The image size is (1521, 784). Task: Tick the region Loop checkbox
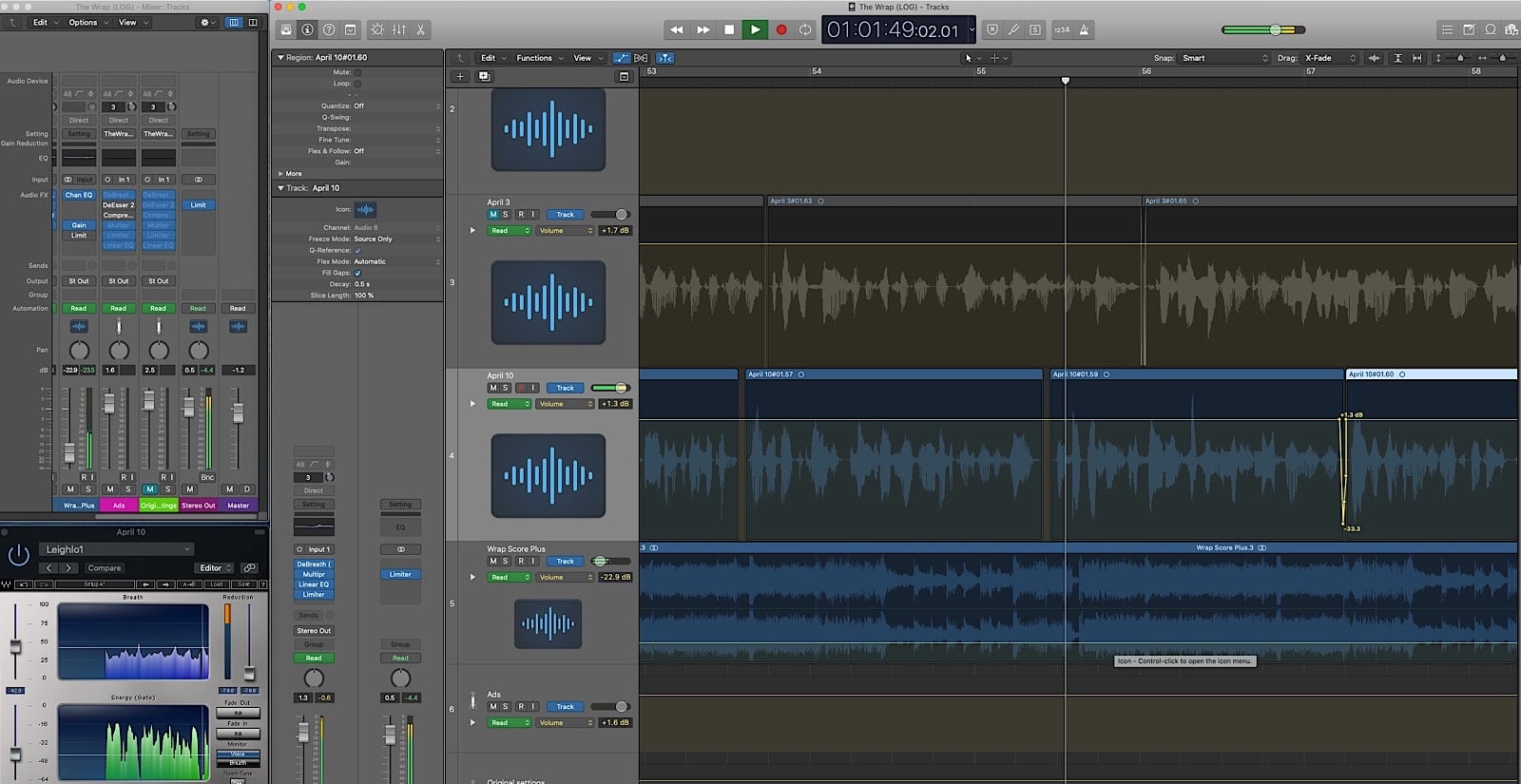click(357, 84)
